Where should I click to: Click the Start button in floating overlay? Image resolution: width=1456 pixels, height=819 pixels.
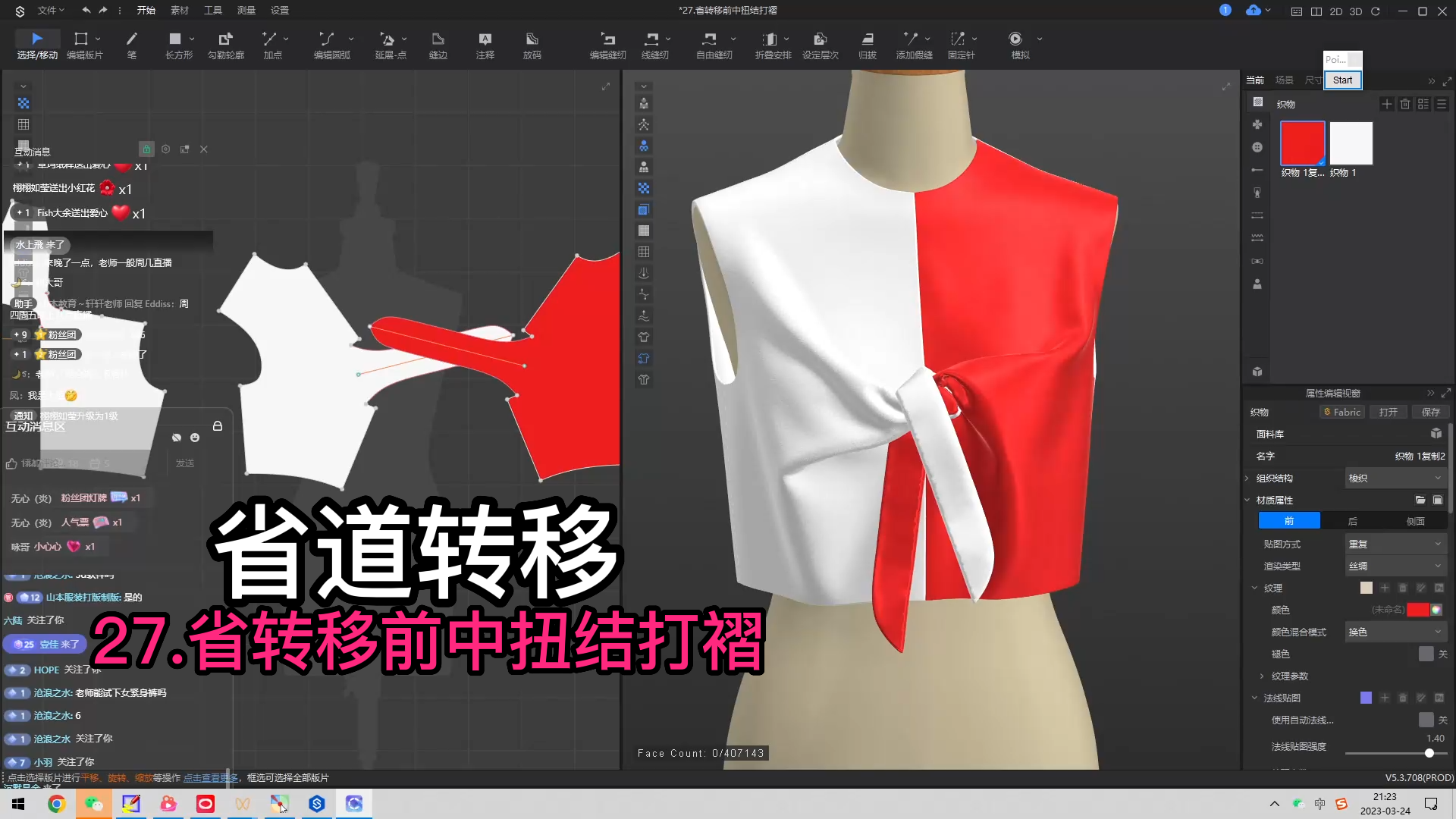tap(1342, 80)
